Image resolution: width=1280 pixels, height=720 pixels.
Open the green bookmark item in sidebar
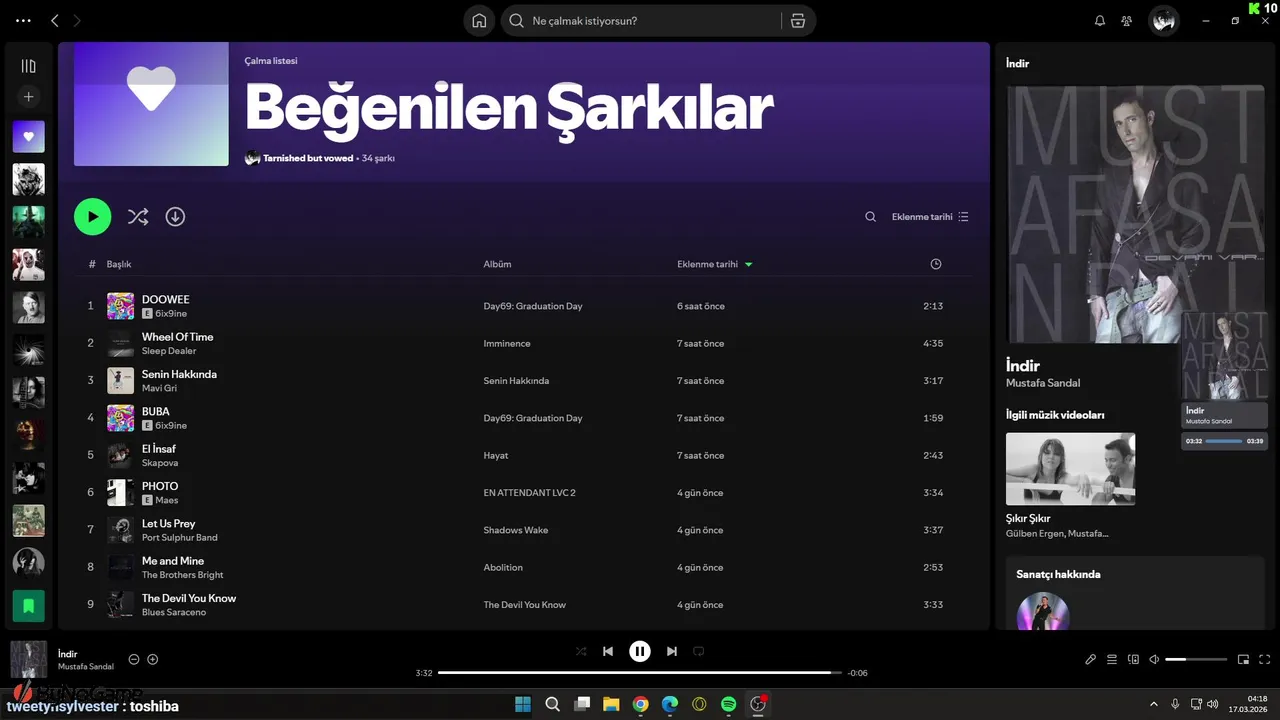tap(28, 605)
